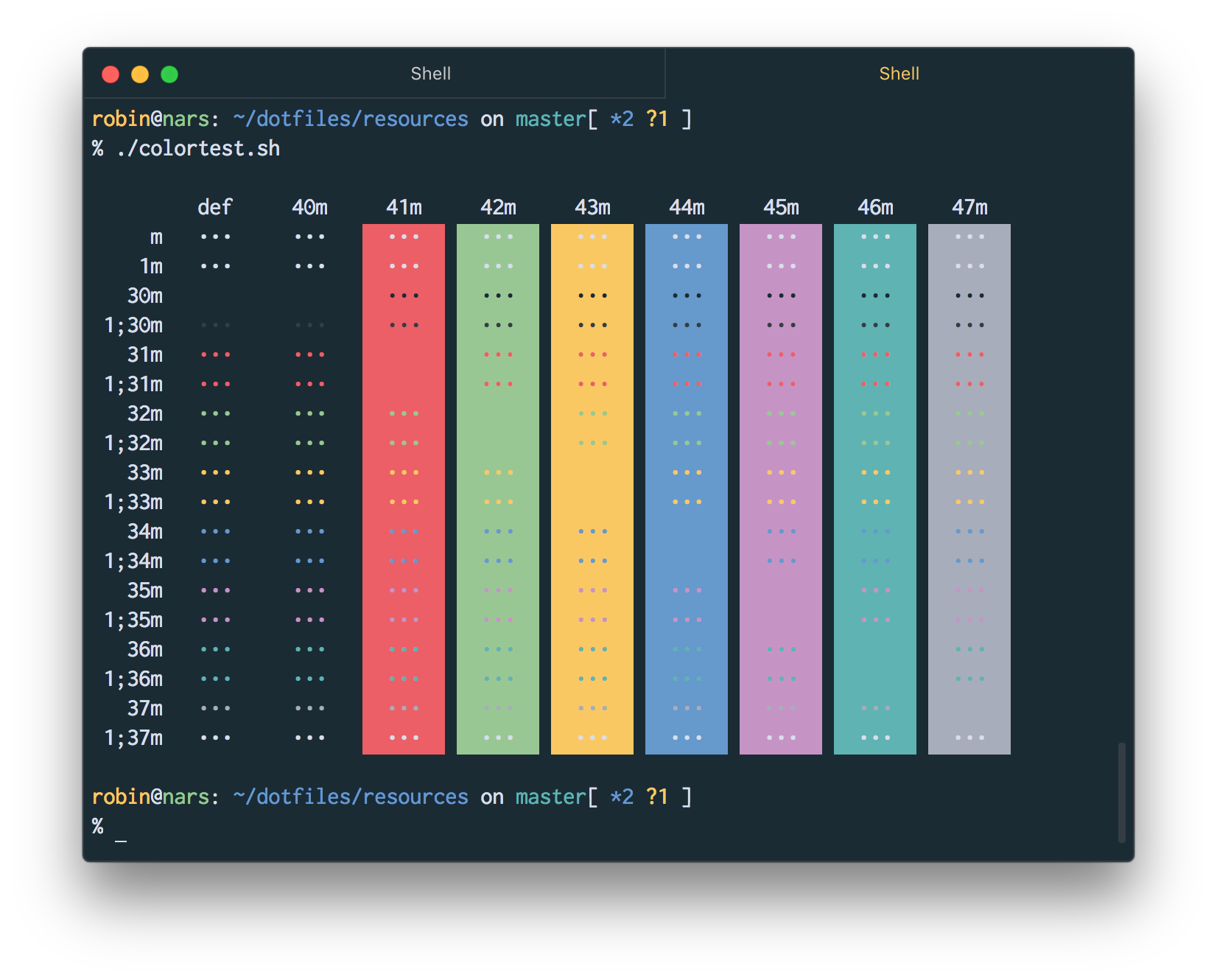
Task: Click 'master' branch name in bottom prompt
Action: pos(550,797)
